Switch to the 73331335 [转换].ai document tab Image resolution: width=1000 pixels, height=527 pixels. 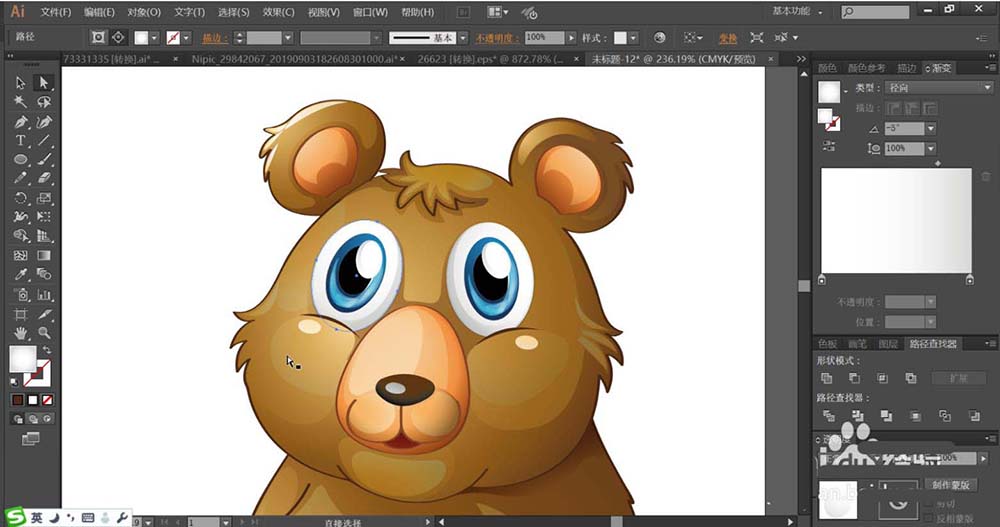[112, 59]
